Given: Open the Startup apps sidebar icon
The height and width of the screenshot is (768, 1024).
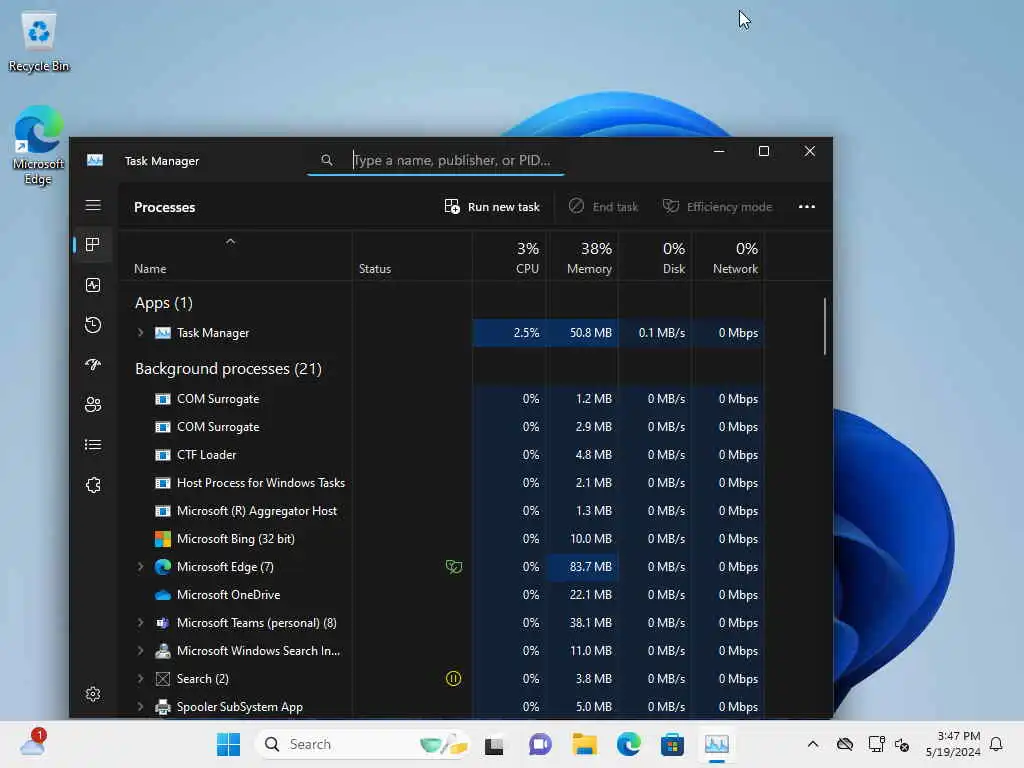Looking at the screenshot, I should tap(93, 364).
